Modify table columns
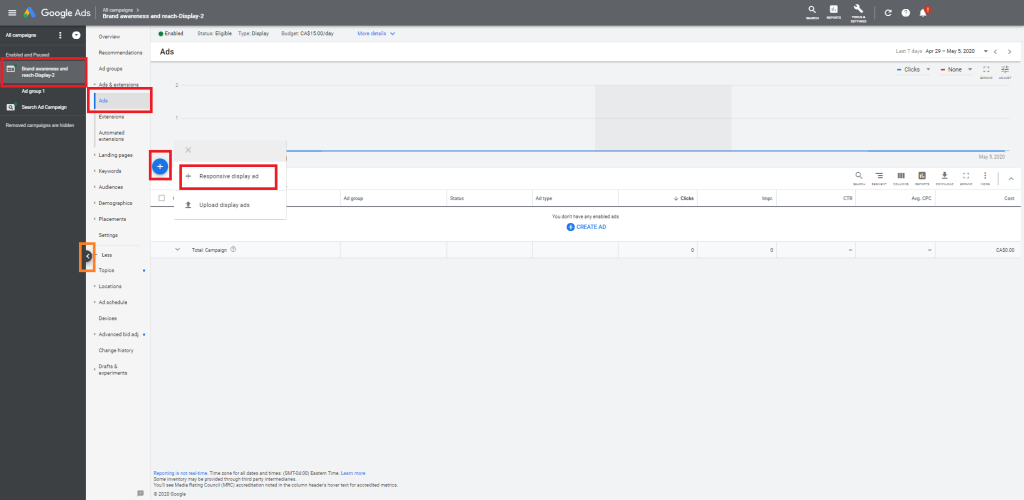This screenshot has width=1024, height=500. coord(901,178)
